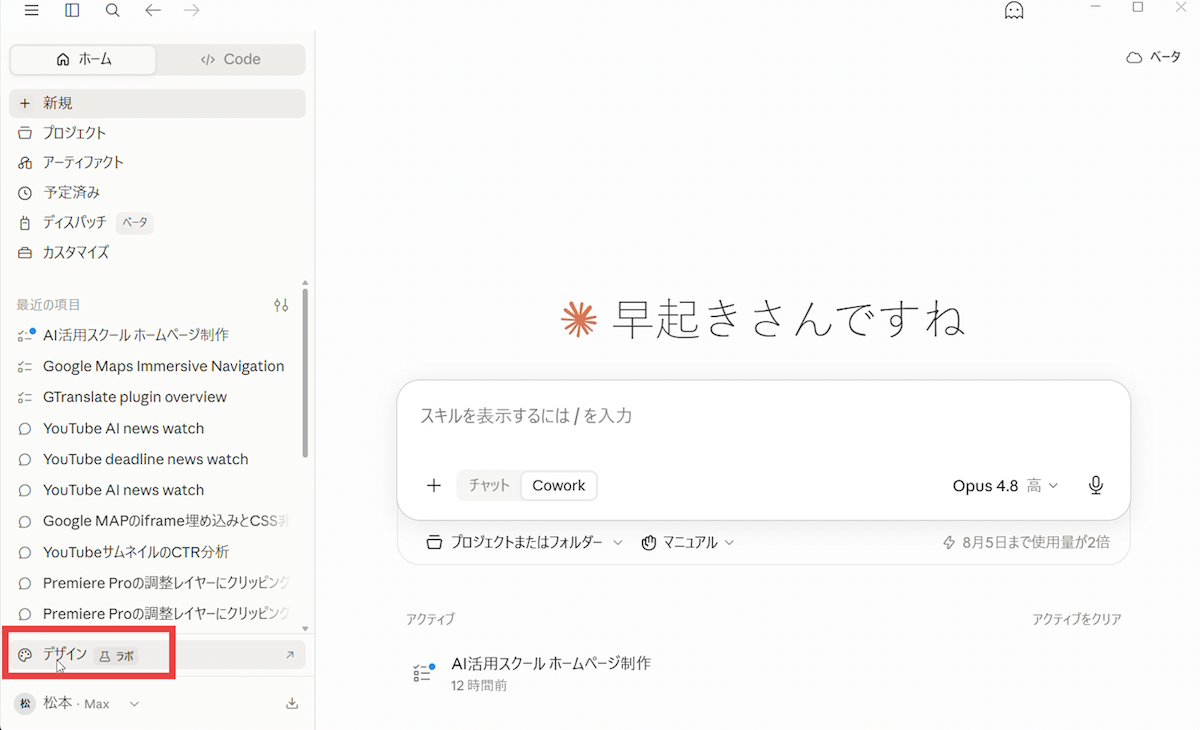Click the task list icon beside the active task

tap(424, 673)
